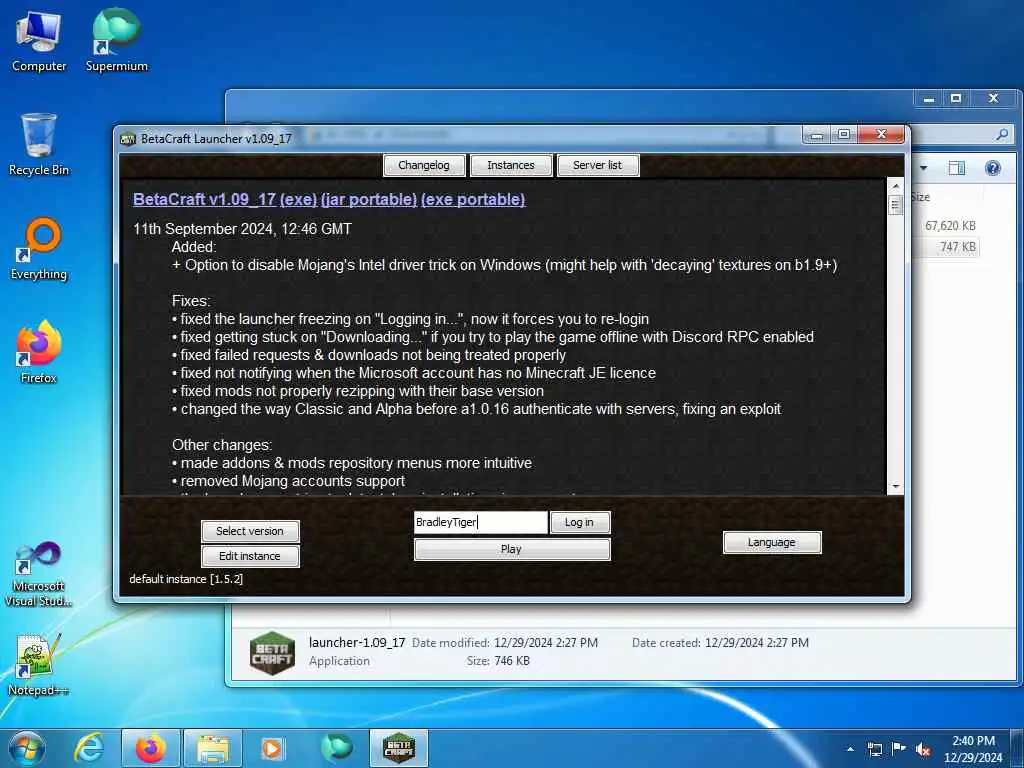Select the Firefox desktop shortcut
Viewport: 1024px width, 768px height.
[x=39, y=353]
